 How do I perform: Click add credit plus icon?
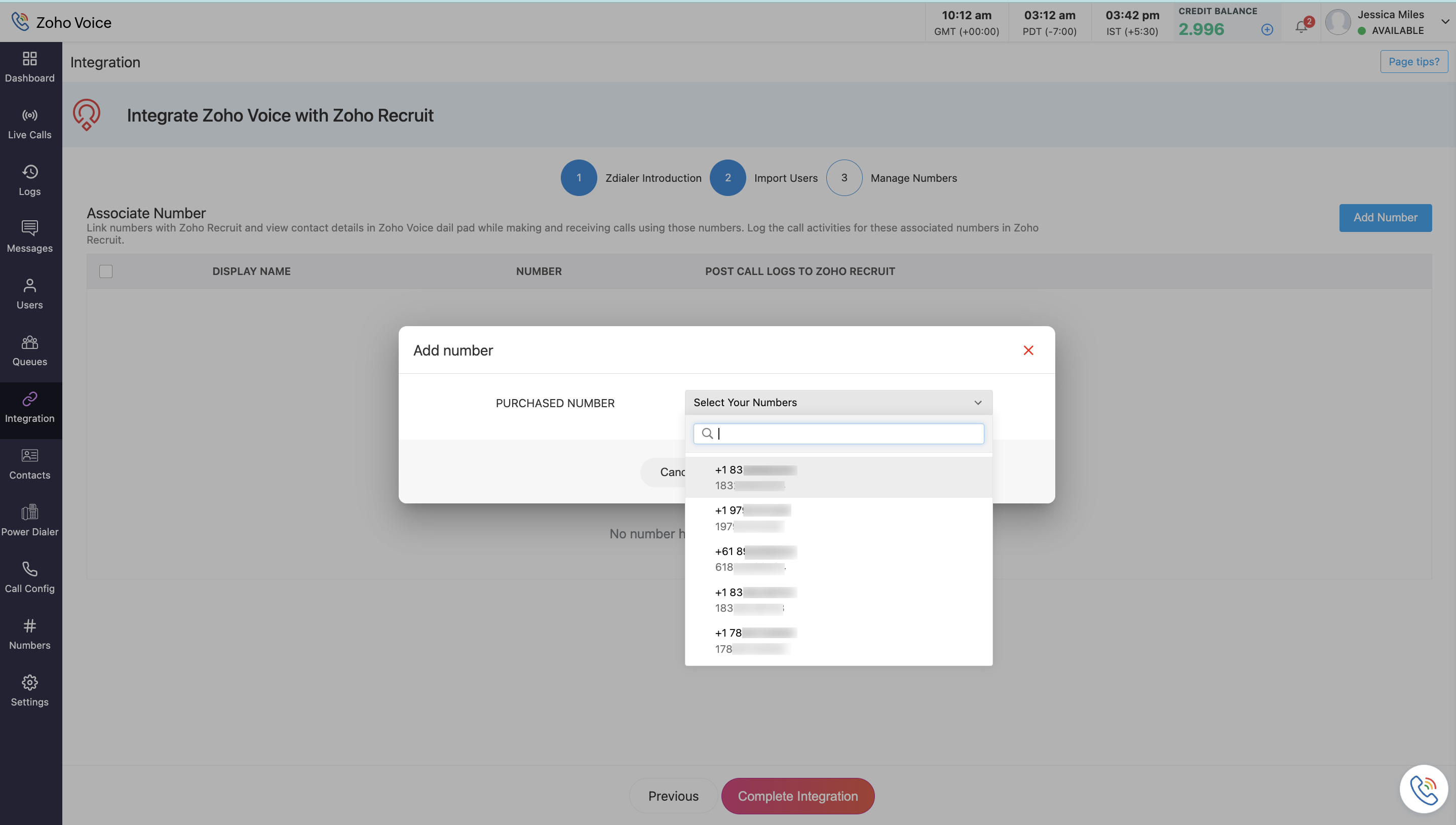point(1267,29)
